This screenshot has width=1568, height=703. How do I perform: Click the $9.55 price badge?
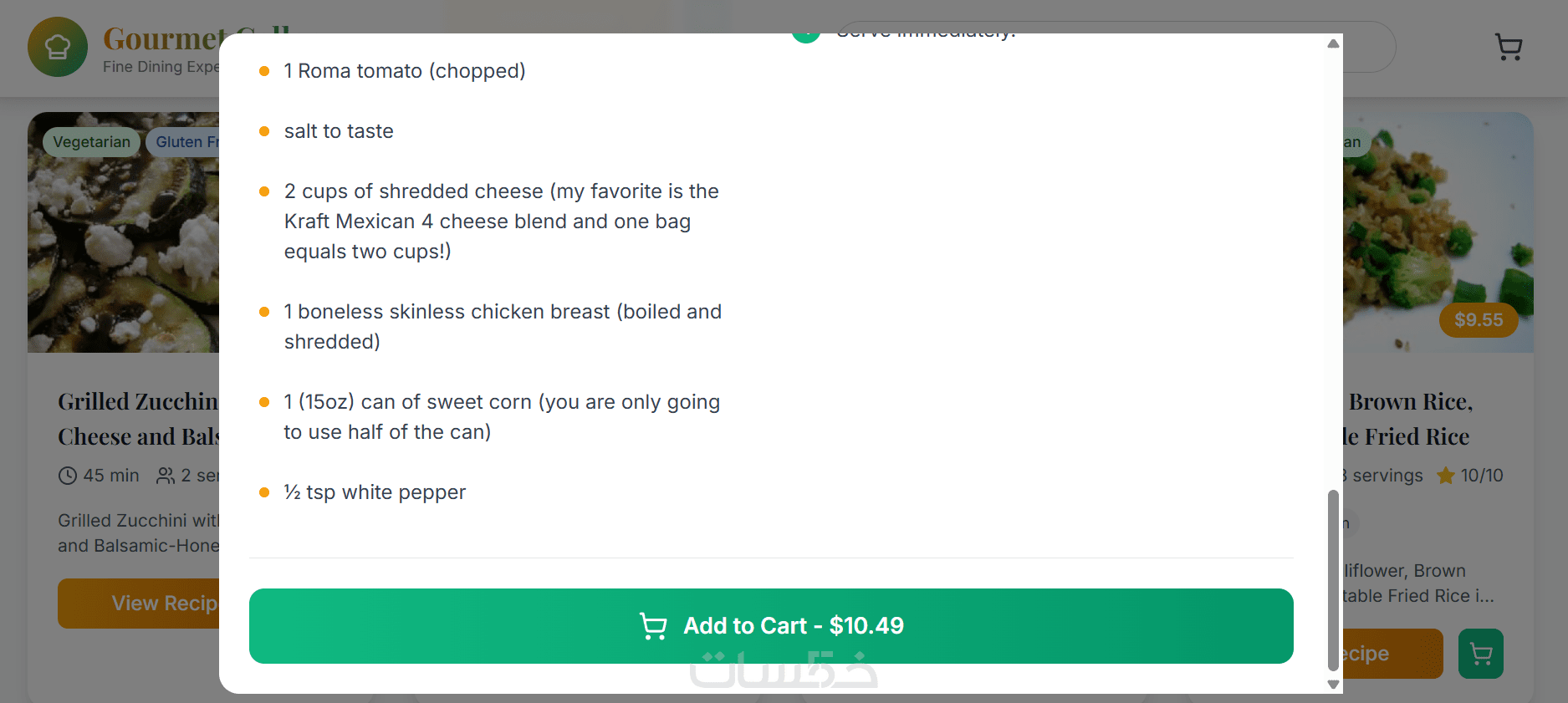coord(1478,320)
